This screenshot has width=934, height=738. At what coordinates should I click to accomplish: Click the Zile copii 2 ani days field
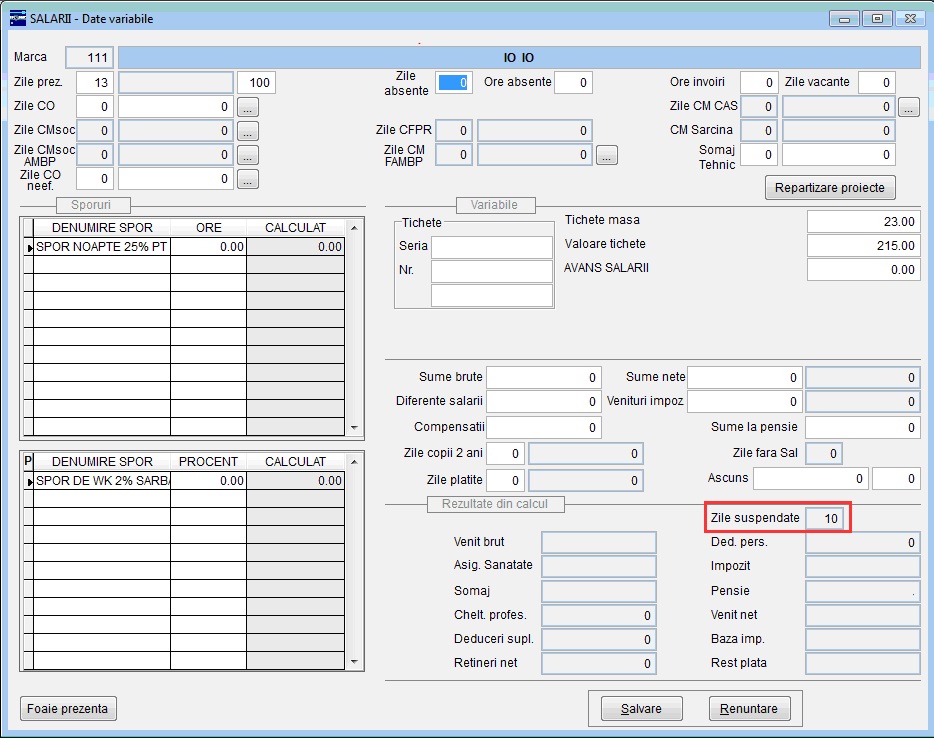[x=506, y=454]
